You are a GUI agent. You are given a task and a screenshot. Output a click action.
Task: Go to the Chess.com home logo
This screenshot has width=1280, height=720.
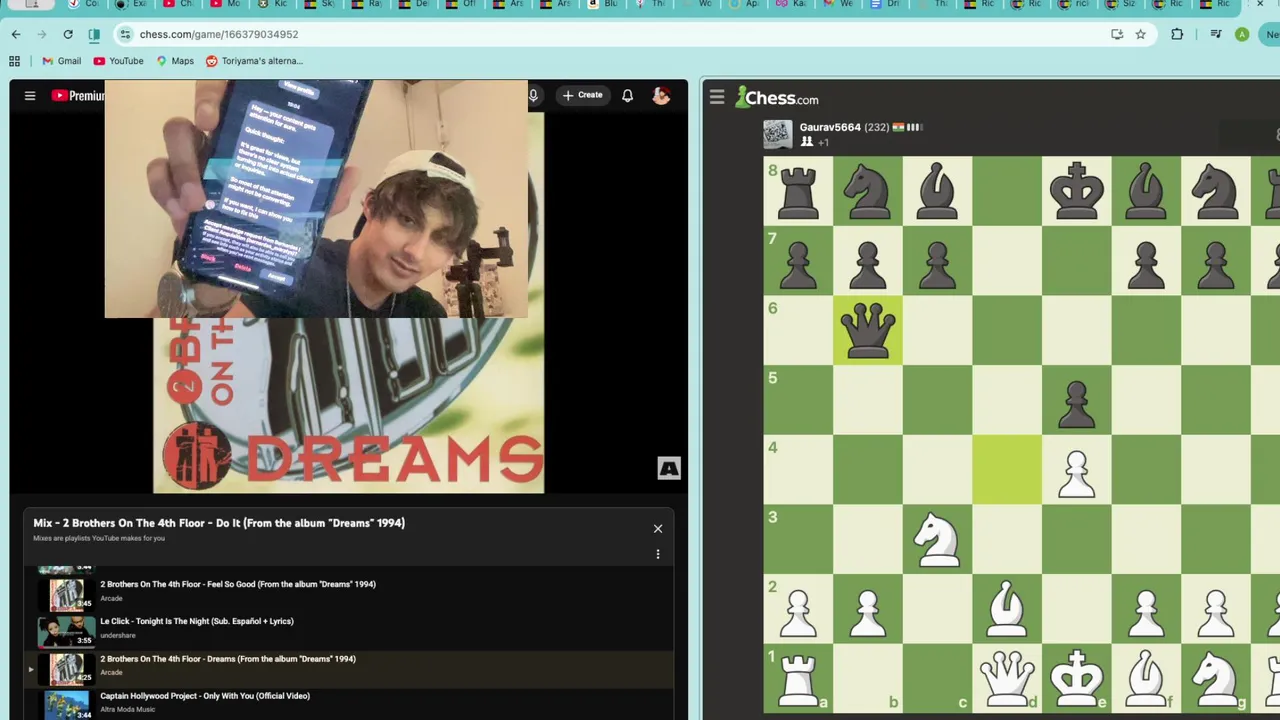coord(777,97)
